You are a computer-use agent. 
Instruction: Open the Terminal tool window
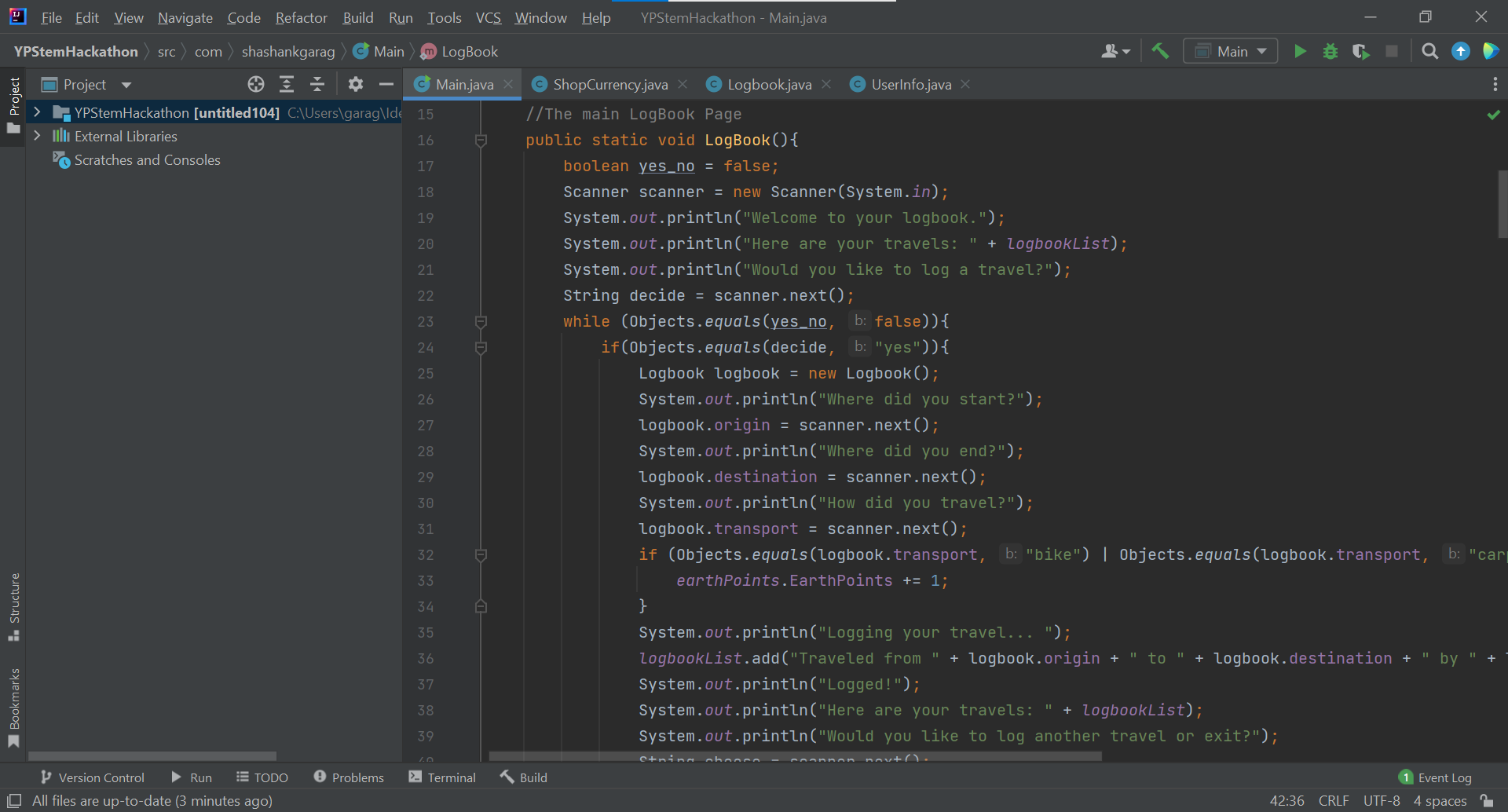click(442, 777)
